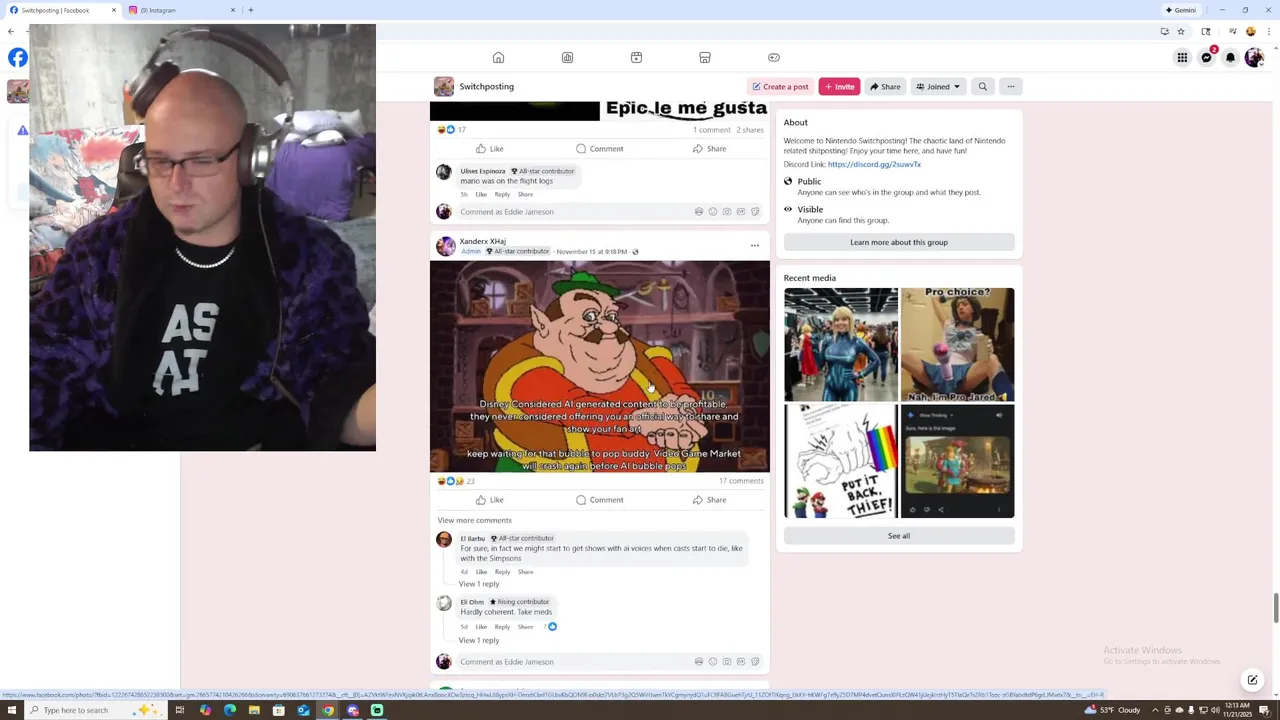Open the 1 comment count link
1280x720 pixels.
point(712,130)
